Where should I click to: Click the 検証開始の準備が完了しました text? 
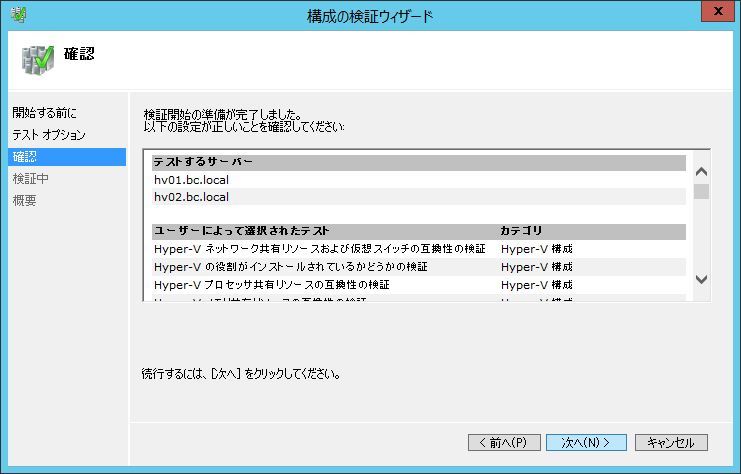point(223,114)
